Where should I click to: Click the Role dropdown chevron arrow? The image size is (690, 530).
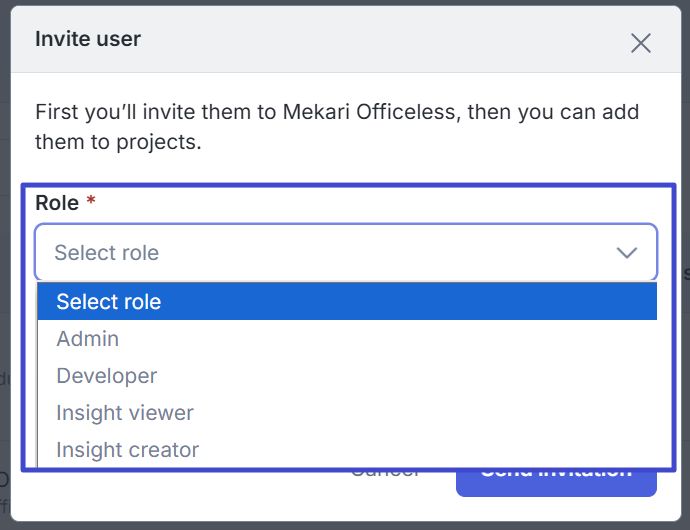[627, 253]
